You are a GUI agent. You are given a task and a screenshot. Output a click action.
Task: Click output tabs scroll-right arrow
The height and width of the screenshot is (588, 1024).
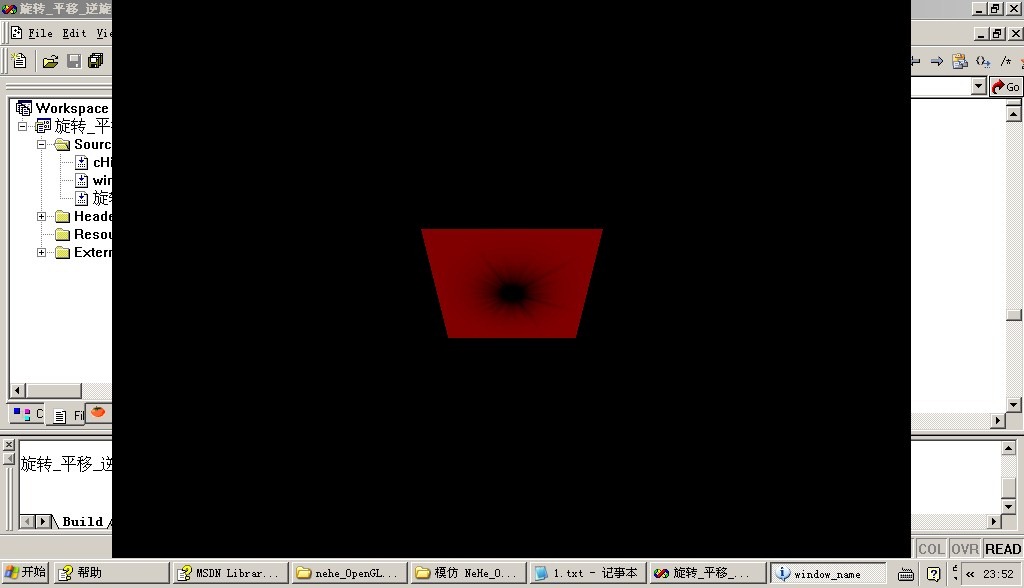coord(43,521)
